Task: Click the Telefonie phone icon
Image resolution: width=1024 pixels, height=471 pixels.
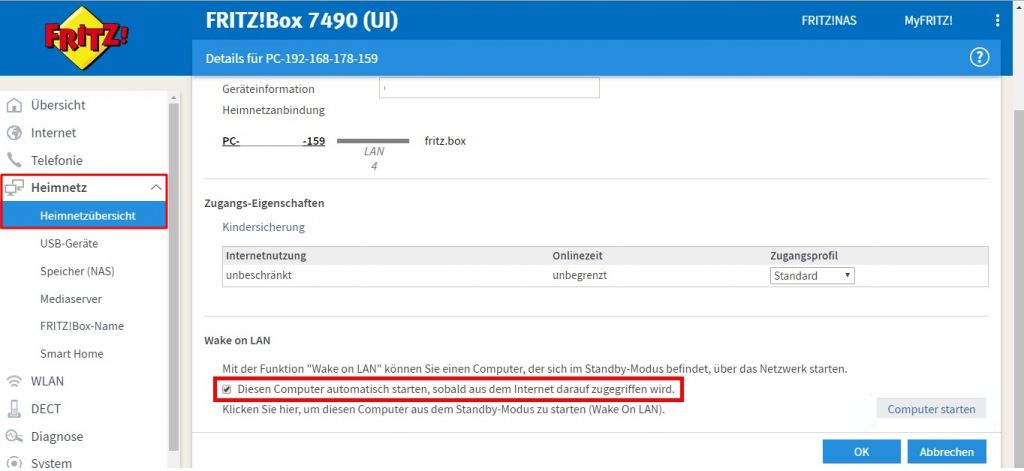Action: (x=14, y=160)
